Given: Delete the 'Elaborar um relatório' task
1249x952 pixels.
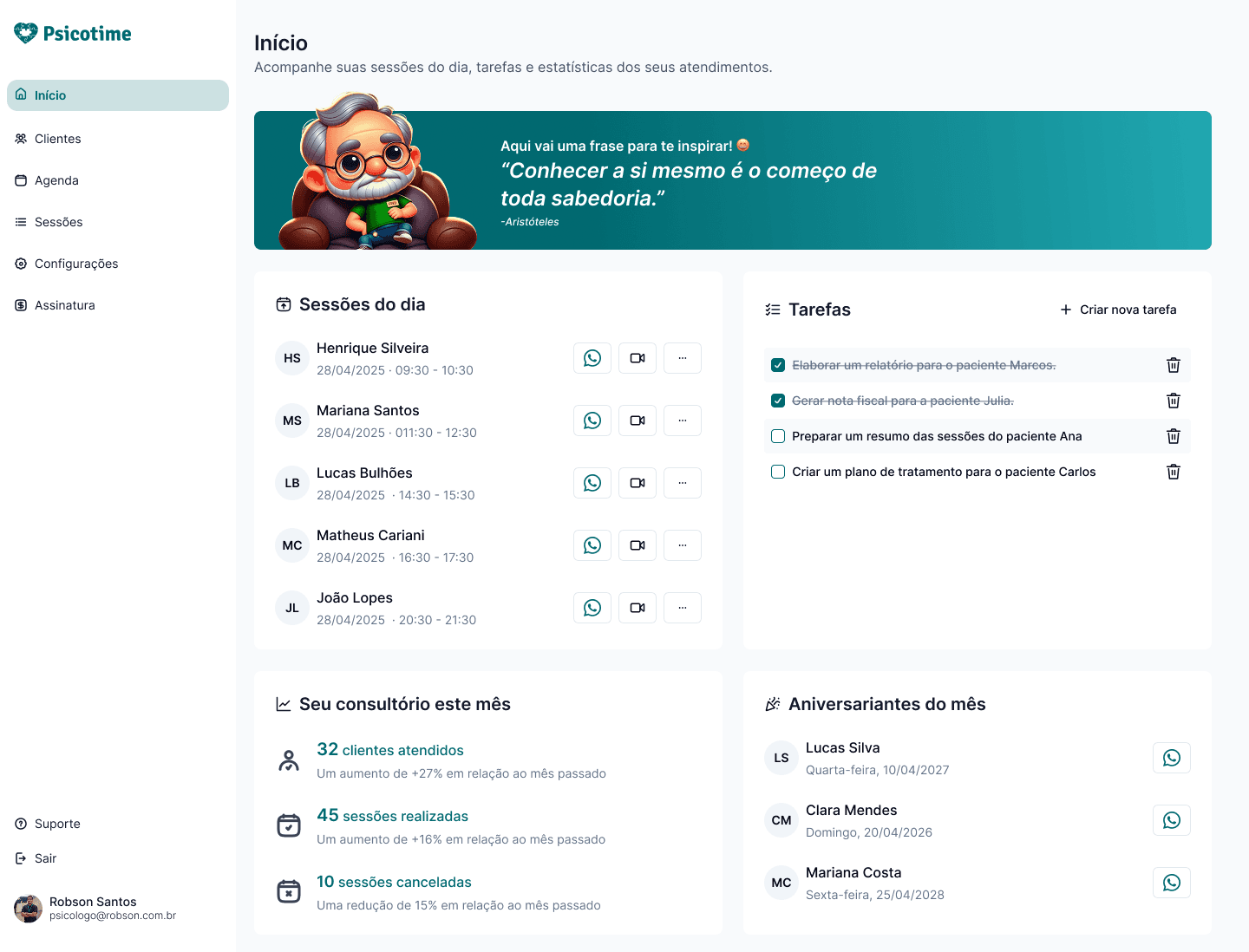Looking at the screenshot, I should tap(1174, 365).
